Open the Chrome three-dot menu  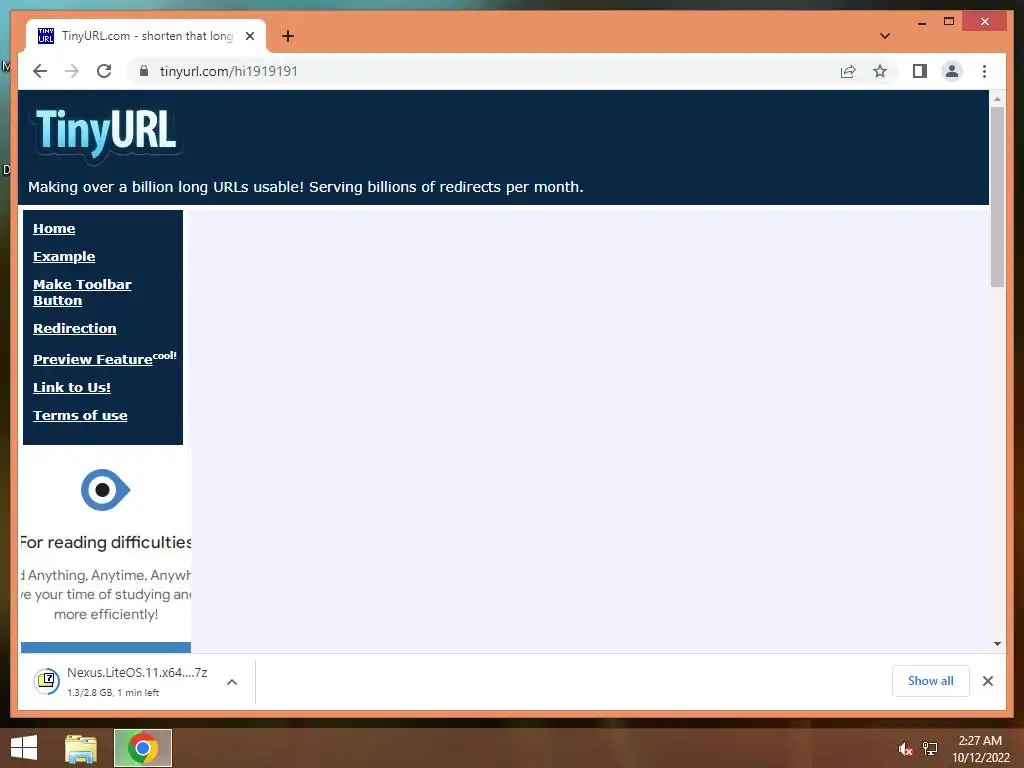coord(984,71)
